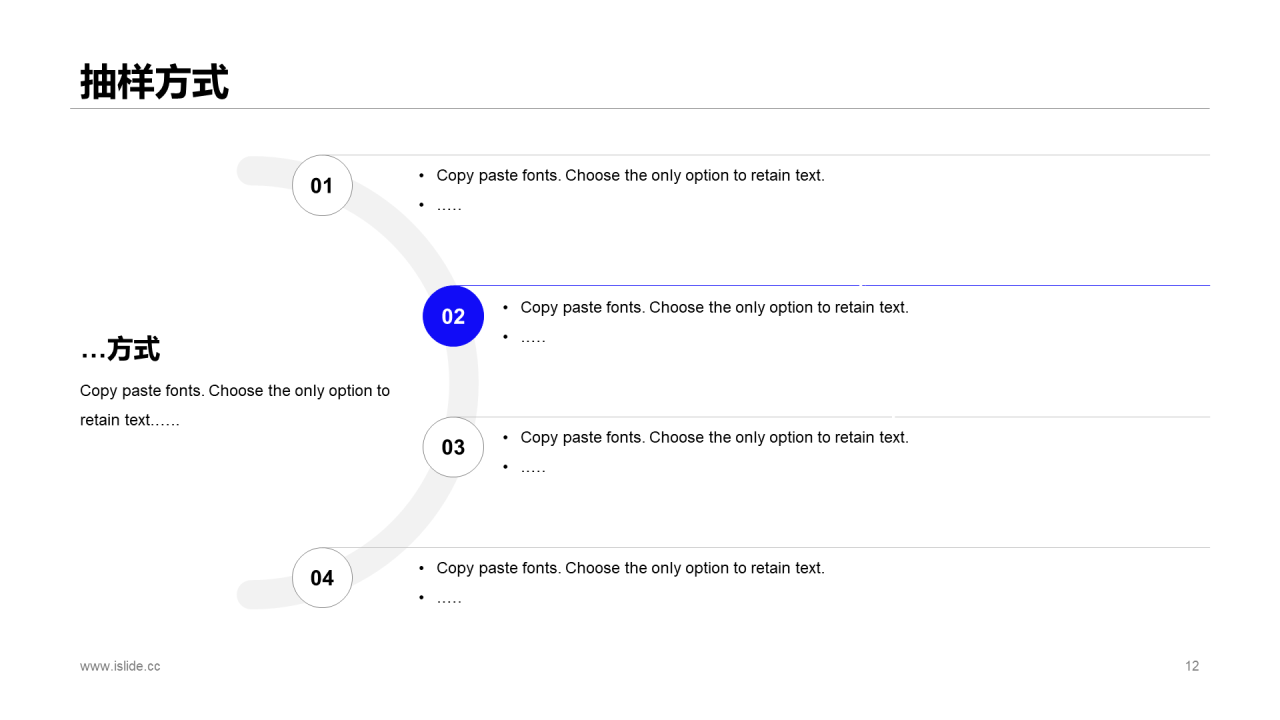Select the first bullet text beside 02
The width and height of the screenshot is (1280, 720).
coord(714,308)
